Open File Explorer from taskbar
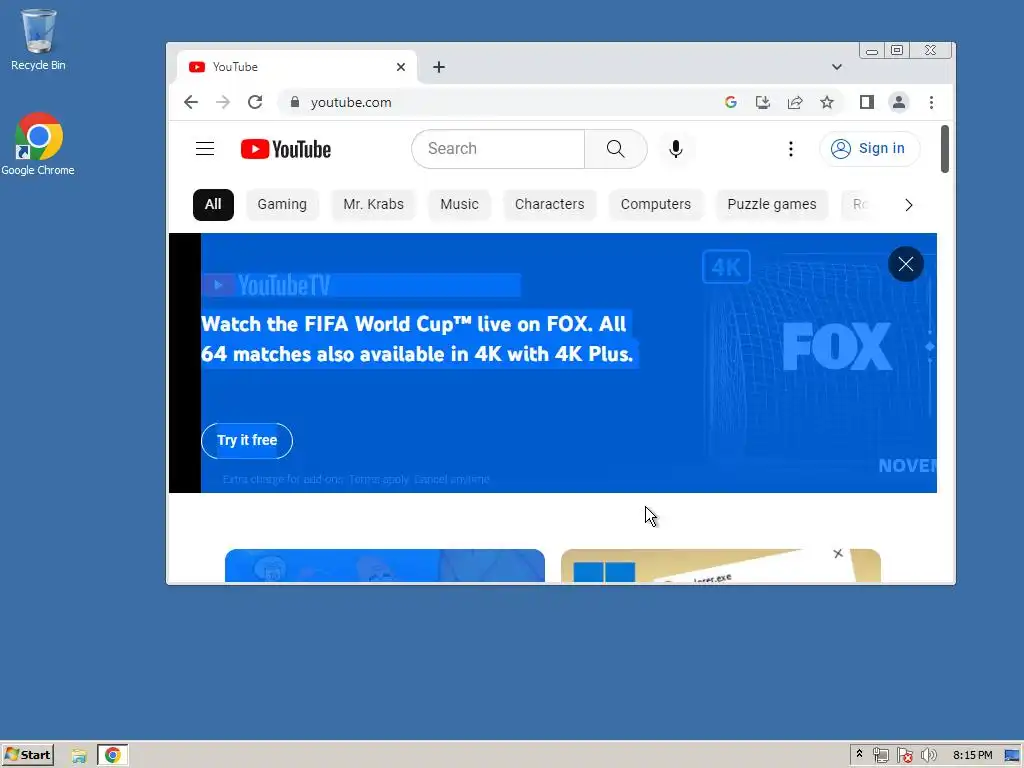The image size is (1024, 768). click(x=79, y=756)
